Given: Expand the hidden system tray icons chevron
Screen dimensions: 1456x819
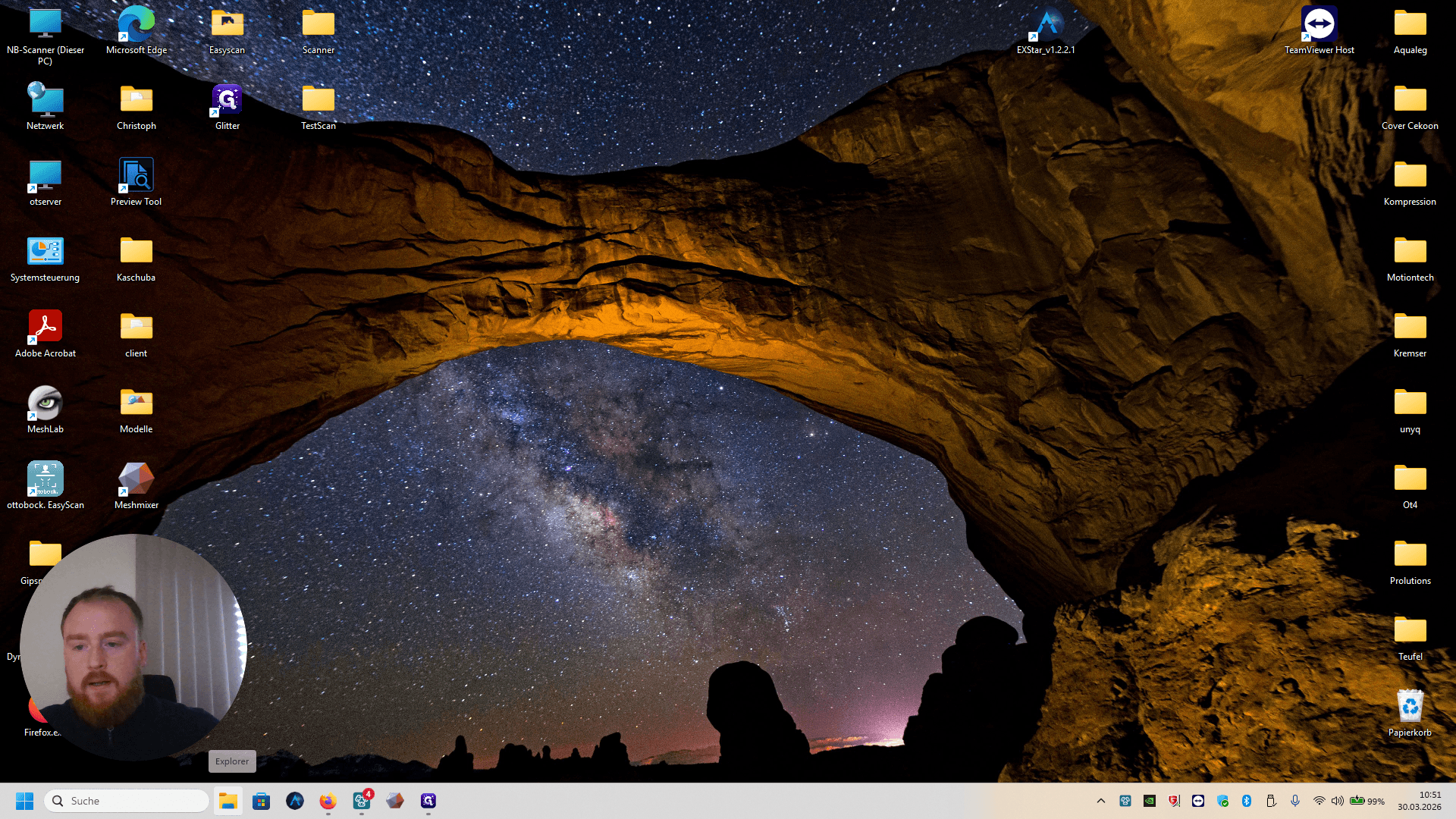Looking at the screenshot, I should click(1101, 801).
